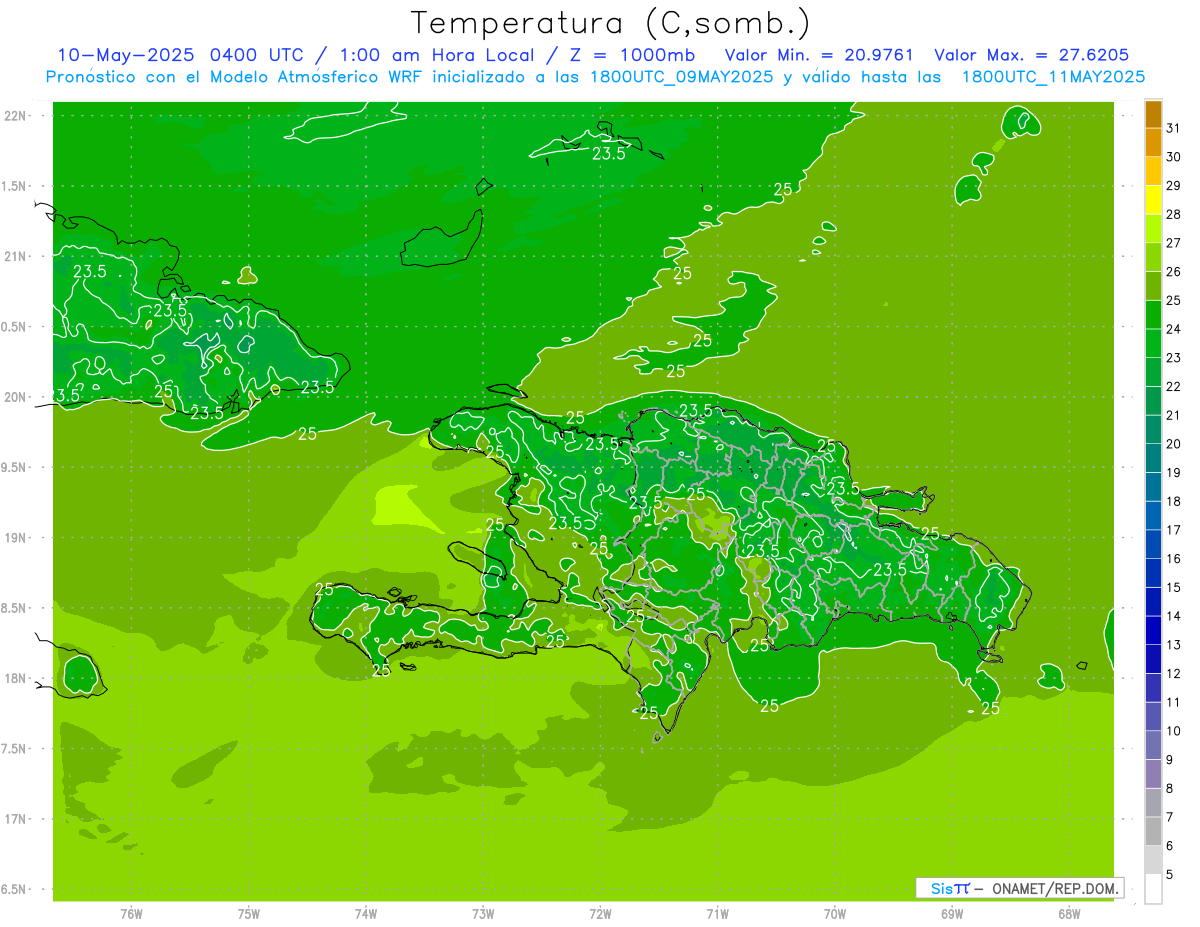Click the "18N" latitude label
This screenshot has width=1200, height=927.
(x=16, y=678)
